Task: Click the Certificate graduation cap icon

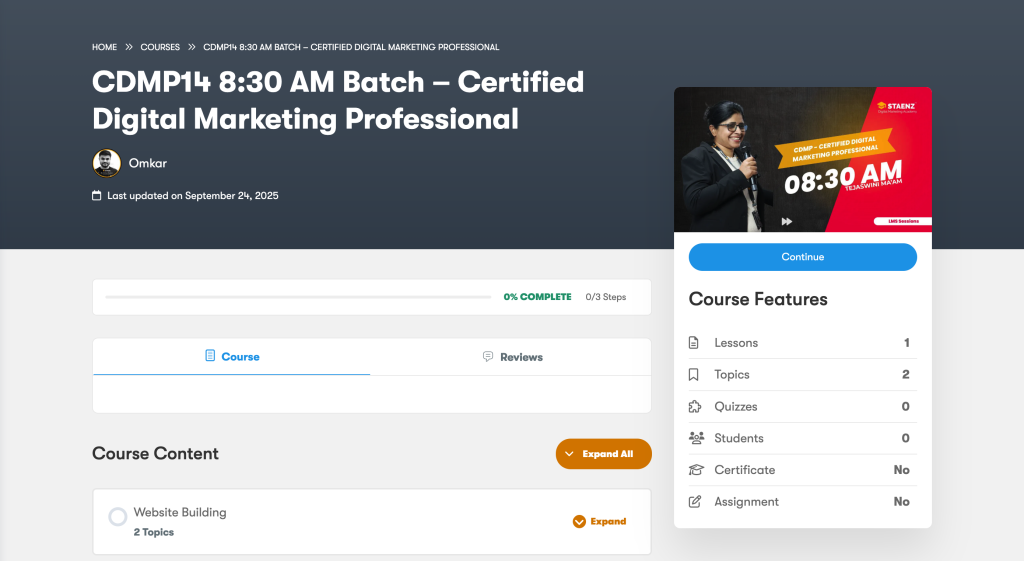Action: [x=695, y=470]
